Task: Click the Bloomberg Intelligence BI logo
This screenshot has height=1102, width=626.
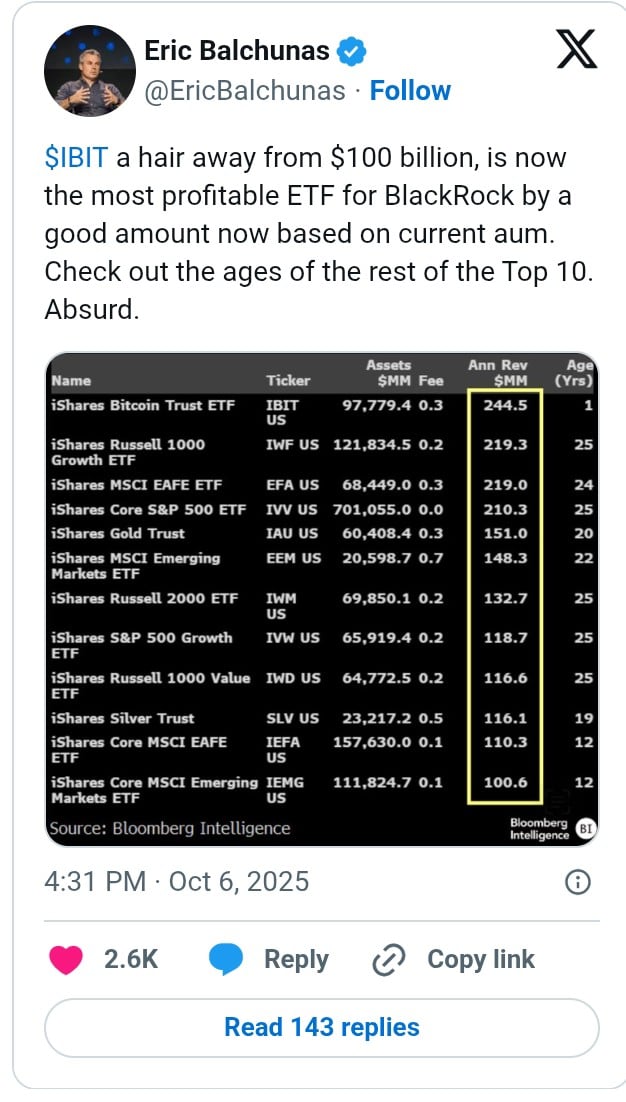Action: click(x=586, y=828)
